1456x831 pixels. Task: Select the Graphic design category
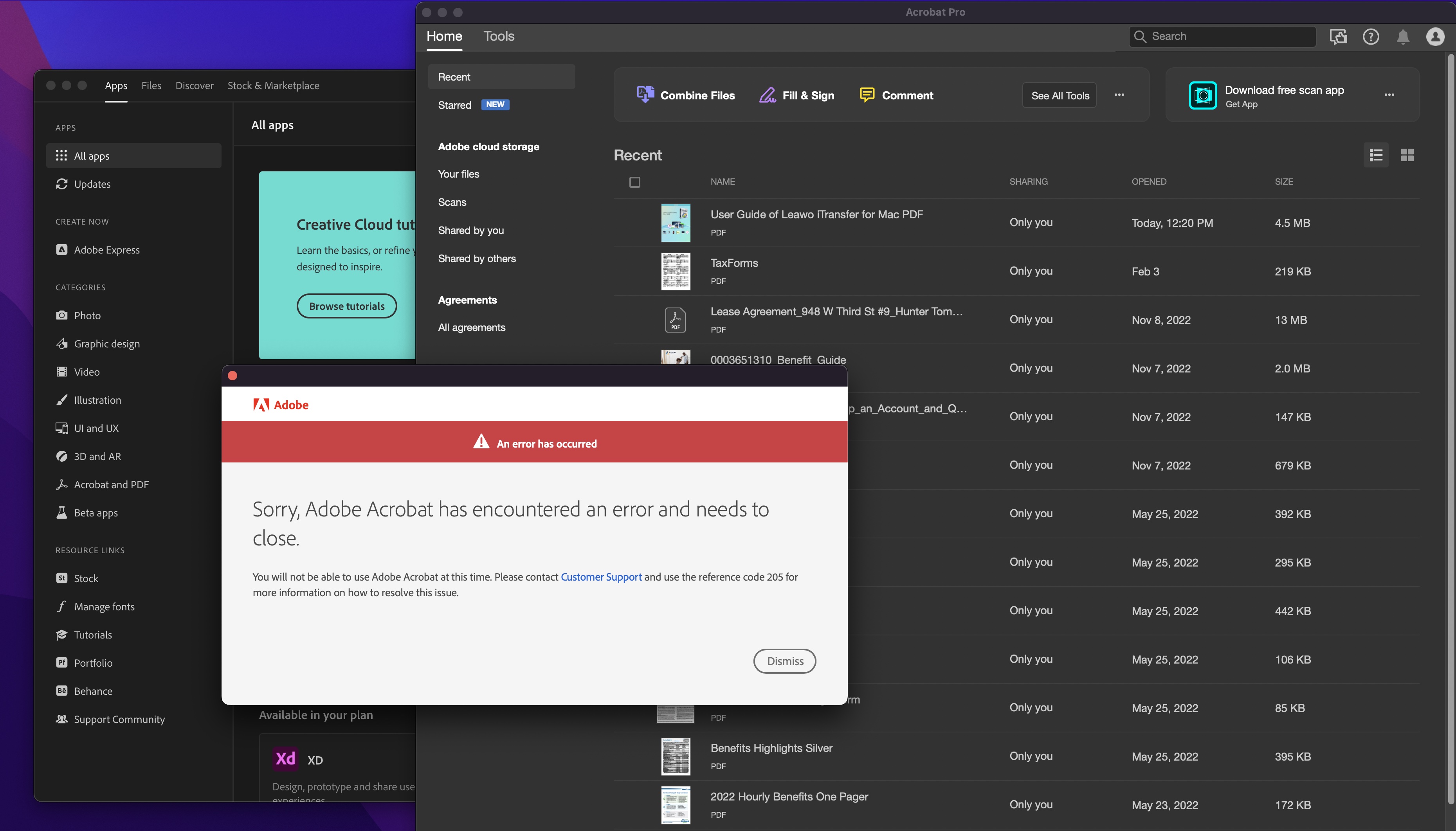click(x=107, y=343)
